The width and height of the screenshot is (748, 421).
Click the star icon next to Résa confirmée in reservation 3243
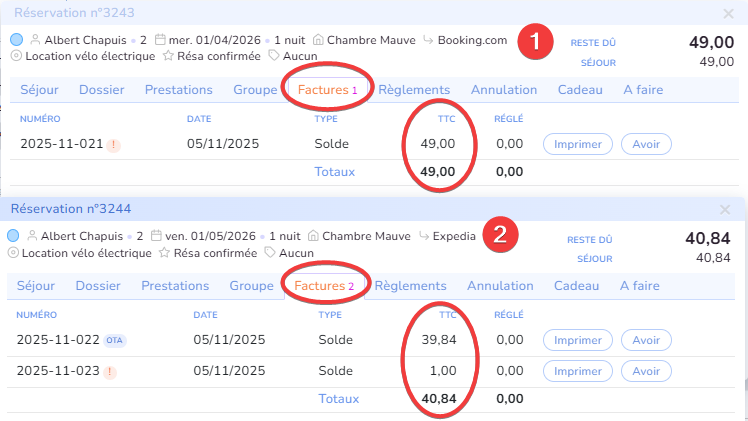tap(166, 56)
